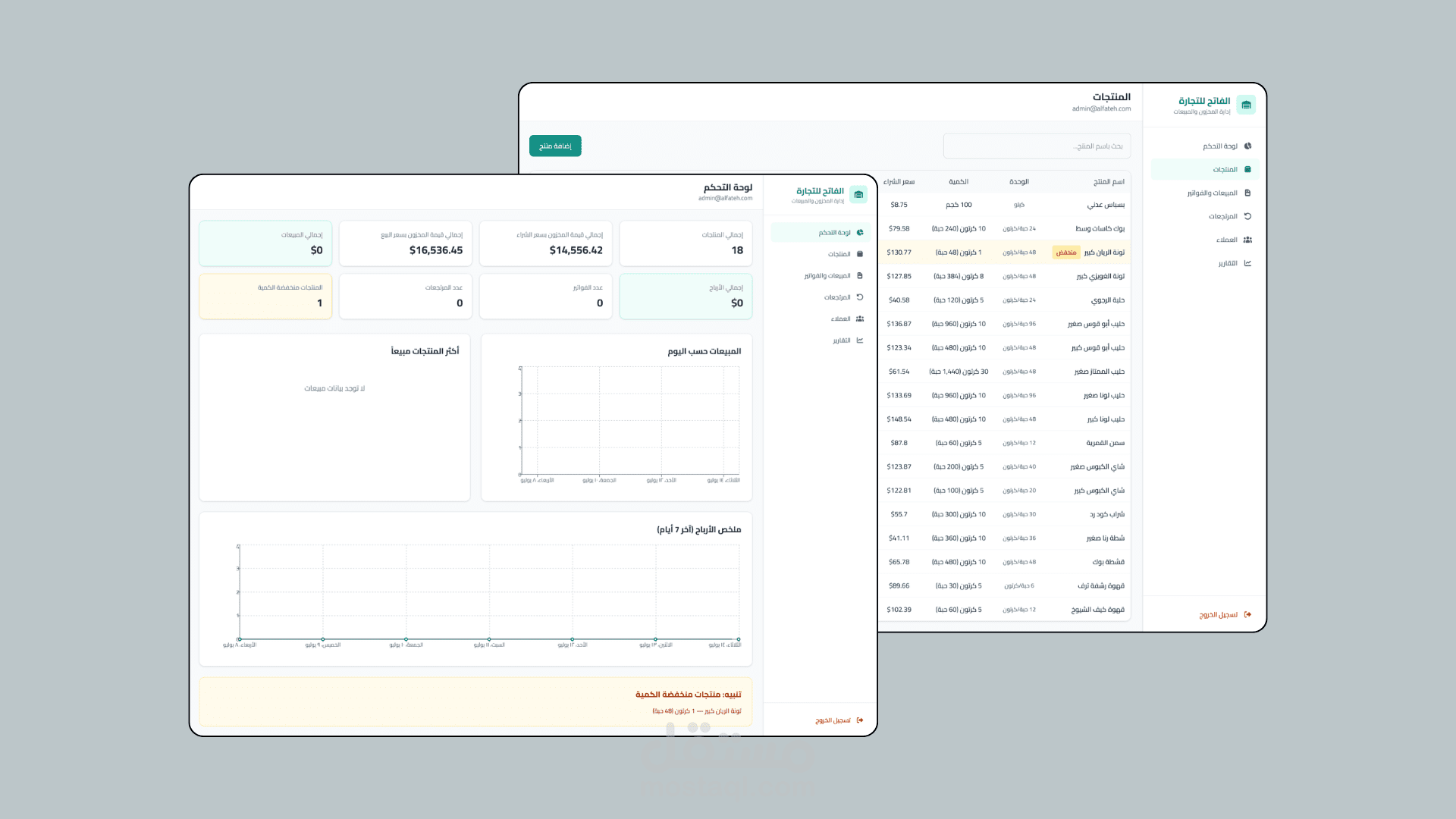
Task: Click the الفاتح للتجارة store logo in the dashboard window
Action: (x=858, y=195)
